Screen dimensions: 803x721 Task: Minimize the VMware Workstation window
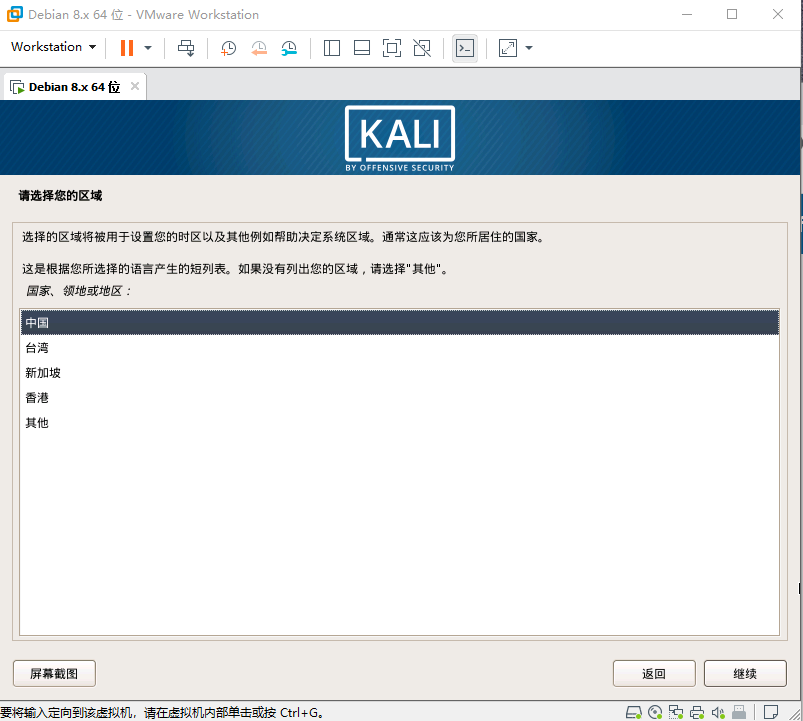click(x=687, y=14)
